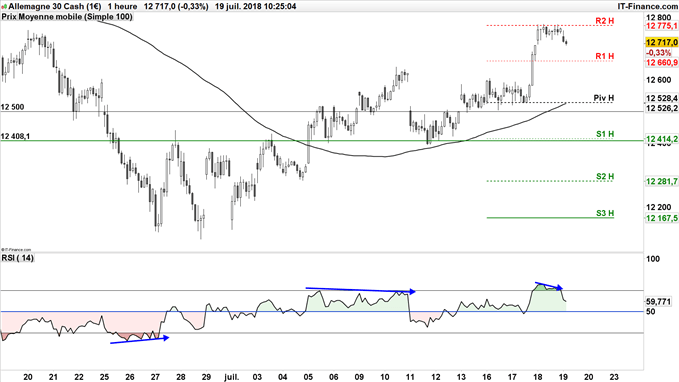Click the RSI ( 14) indicator label
679x382 pixels.
click(x=17, y=258)
